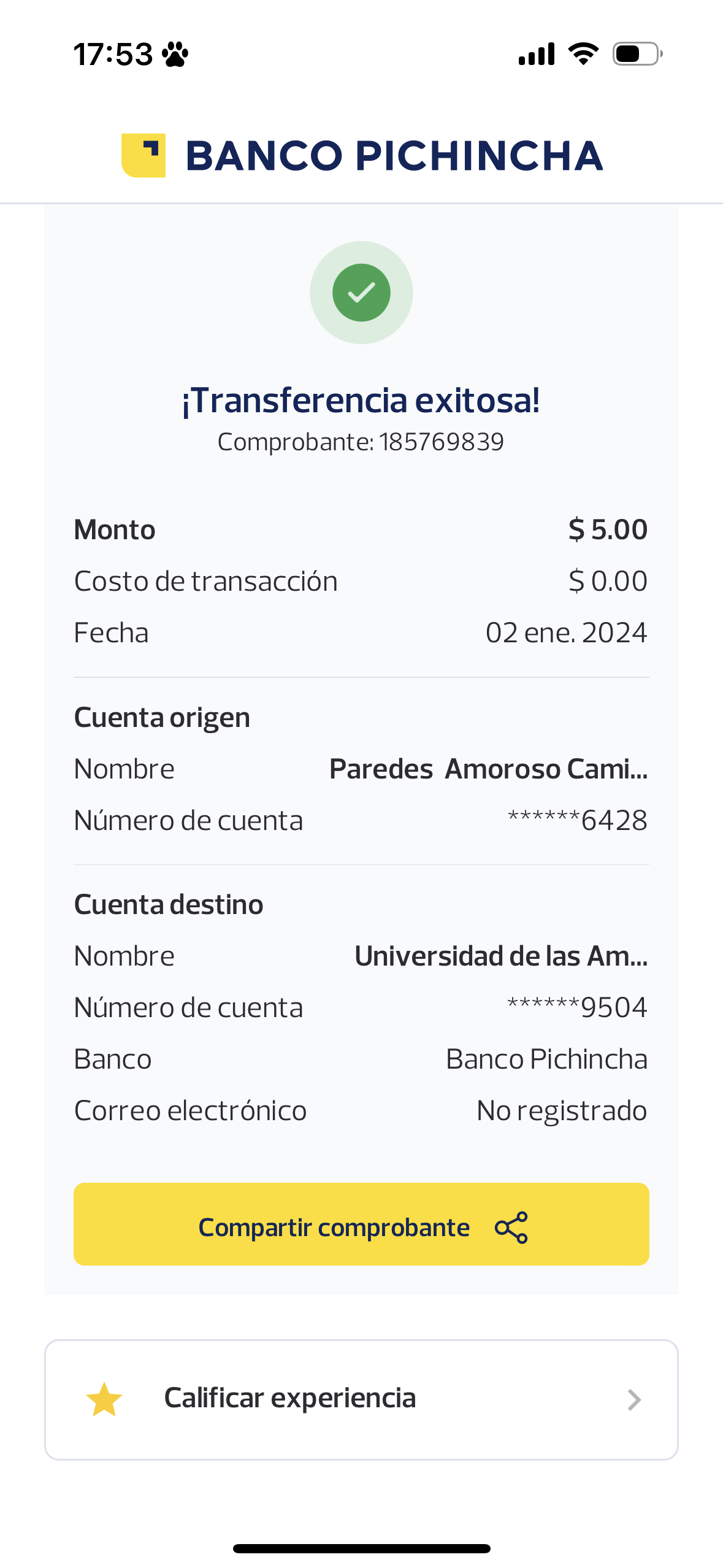Screen dimensions: 723x1568
Task: Tap the green success checkmark icon
Action: click(361, 293)
